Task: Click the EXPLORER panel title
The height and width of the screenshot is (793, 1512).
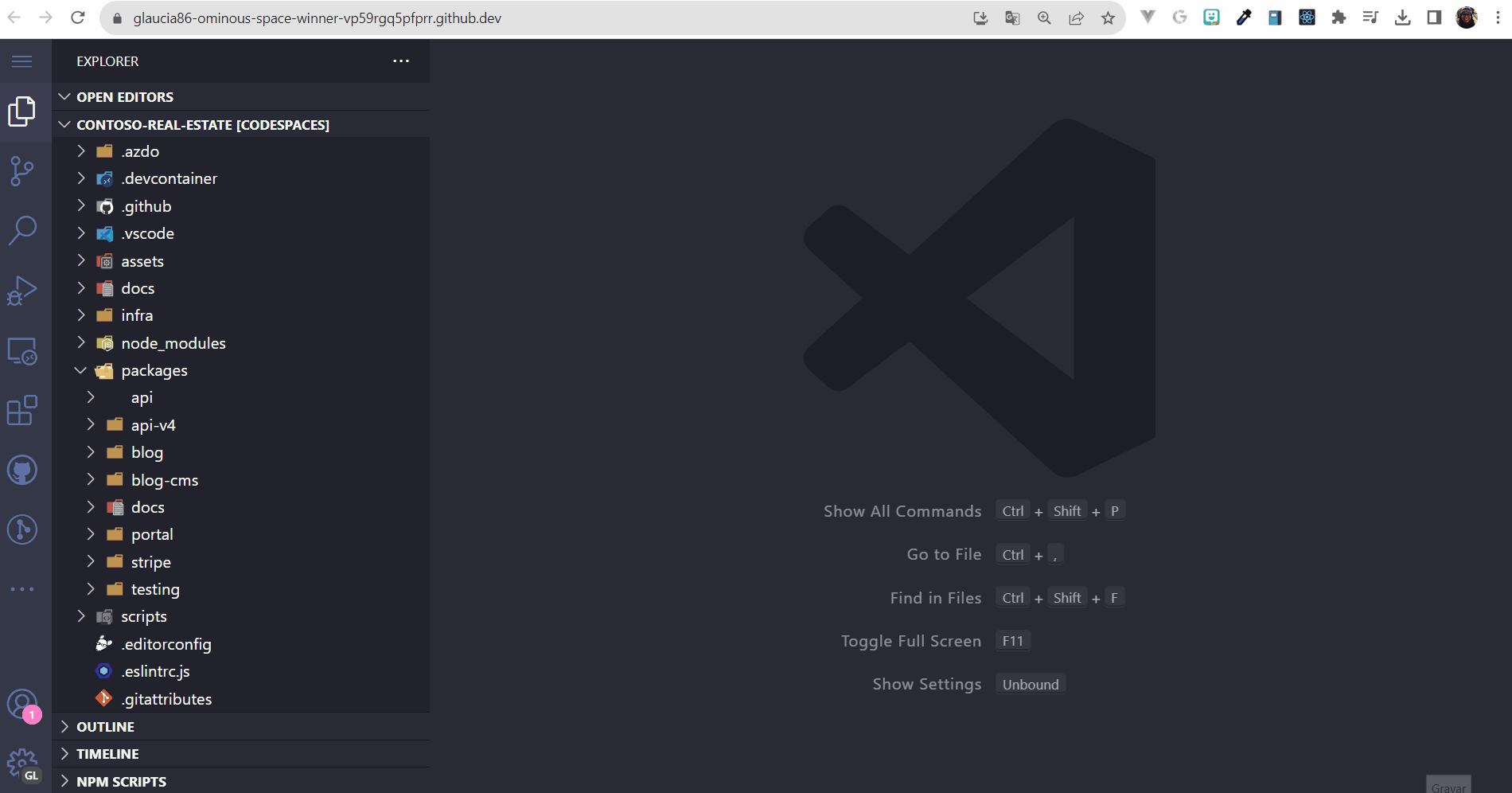Action: (107, 61)
